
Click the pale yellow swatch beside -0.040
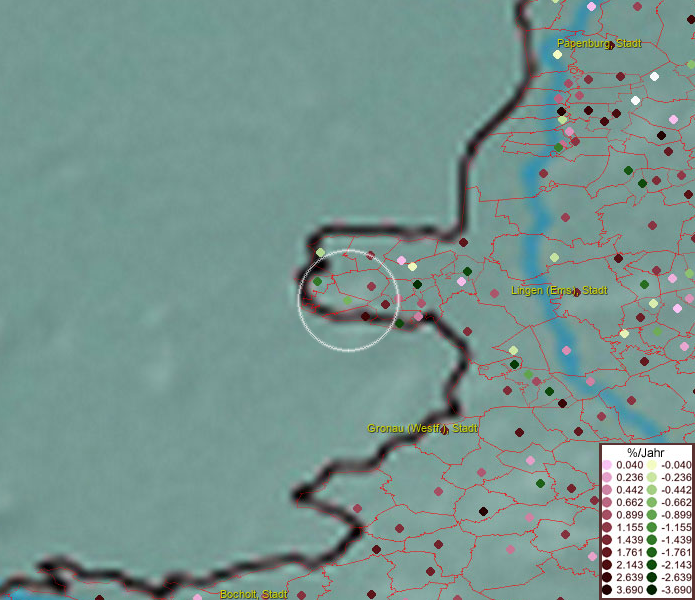(652, 465)
